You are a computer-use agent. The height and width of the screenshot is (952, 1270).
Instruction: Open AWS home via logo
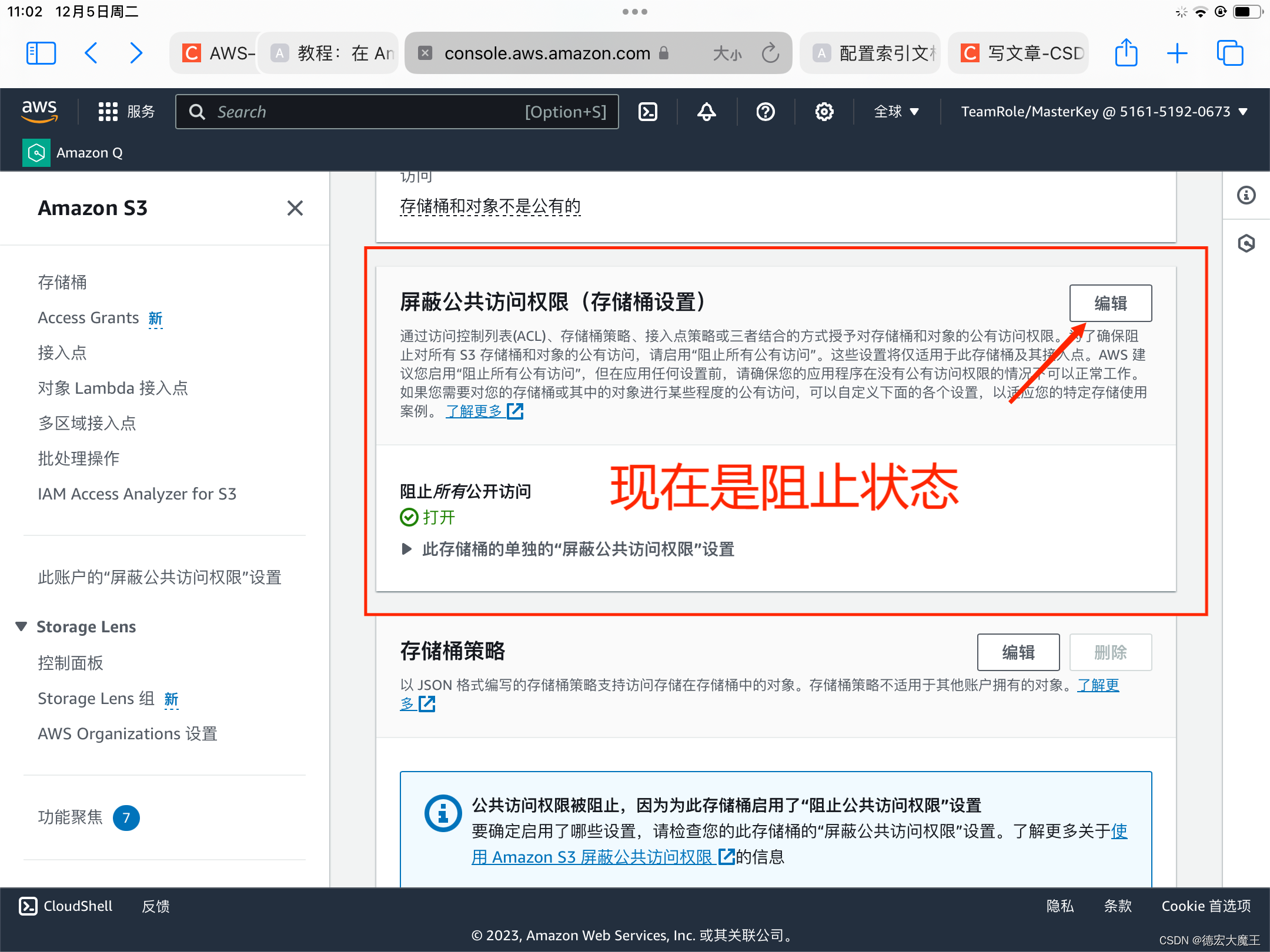pyautogui.click(x=39, y=111)
